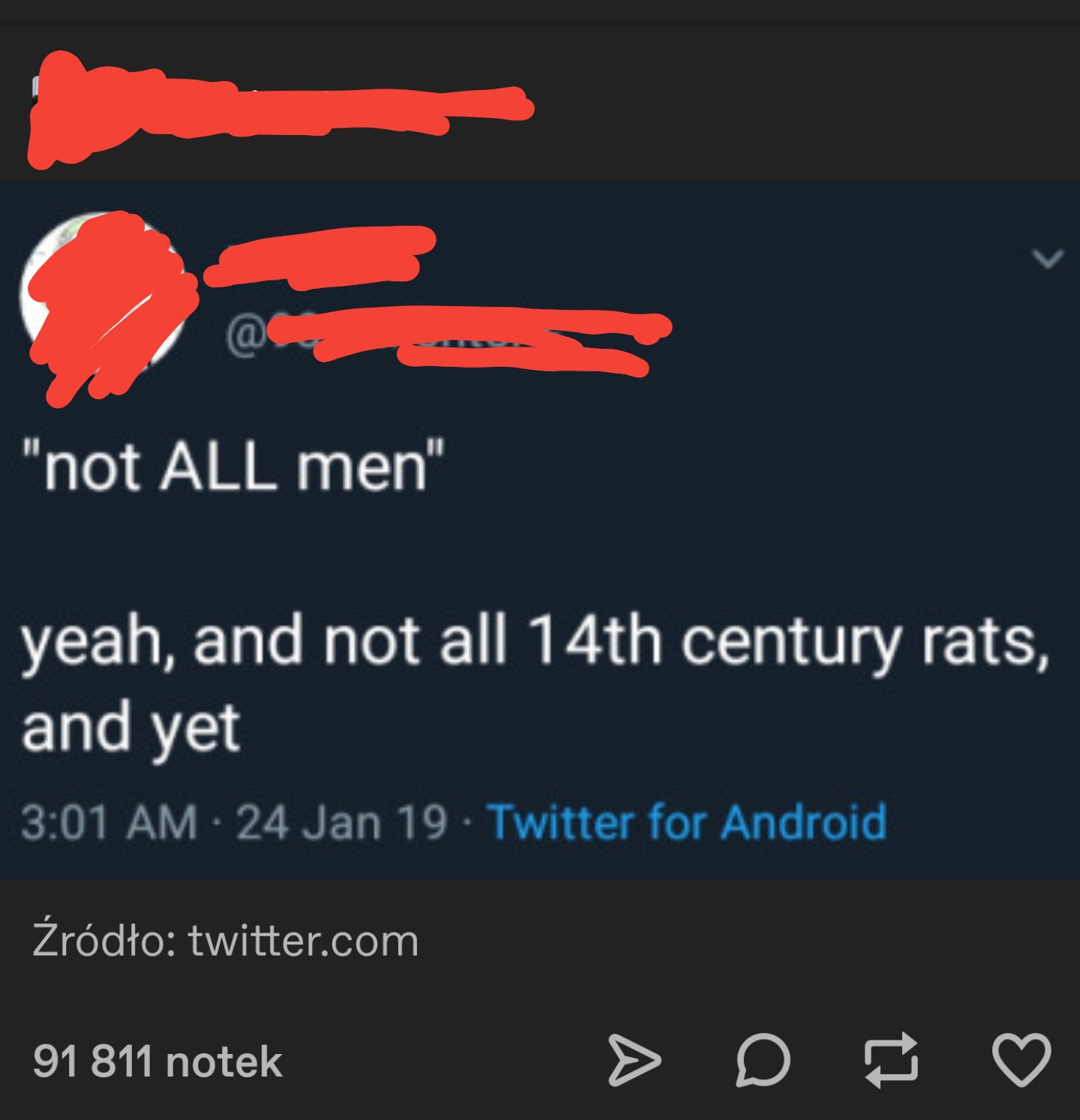This screenshot has height=1120, width=1080.
Task: Open the Twitter for Android link
Action: coord(690,823)
